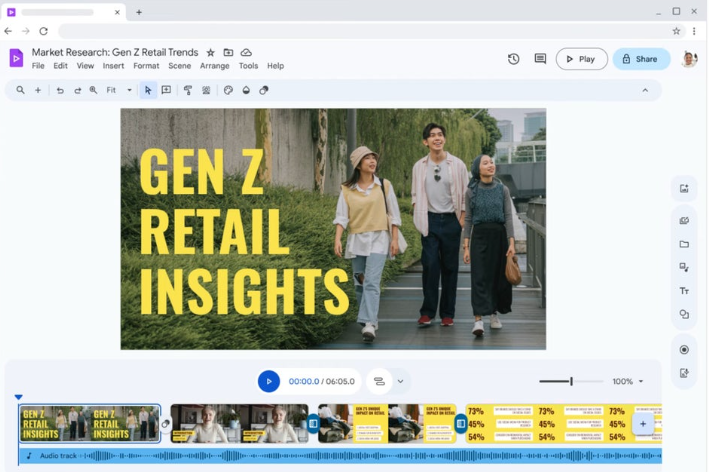The height and width of the screenshot is (472, 709).
Task: Toggle the timeline view mode button
Action: (x=379, y=381)
